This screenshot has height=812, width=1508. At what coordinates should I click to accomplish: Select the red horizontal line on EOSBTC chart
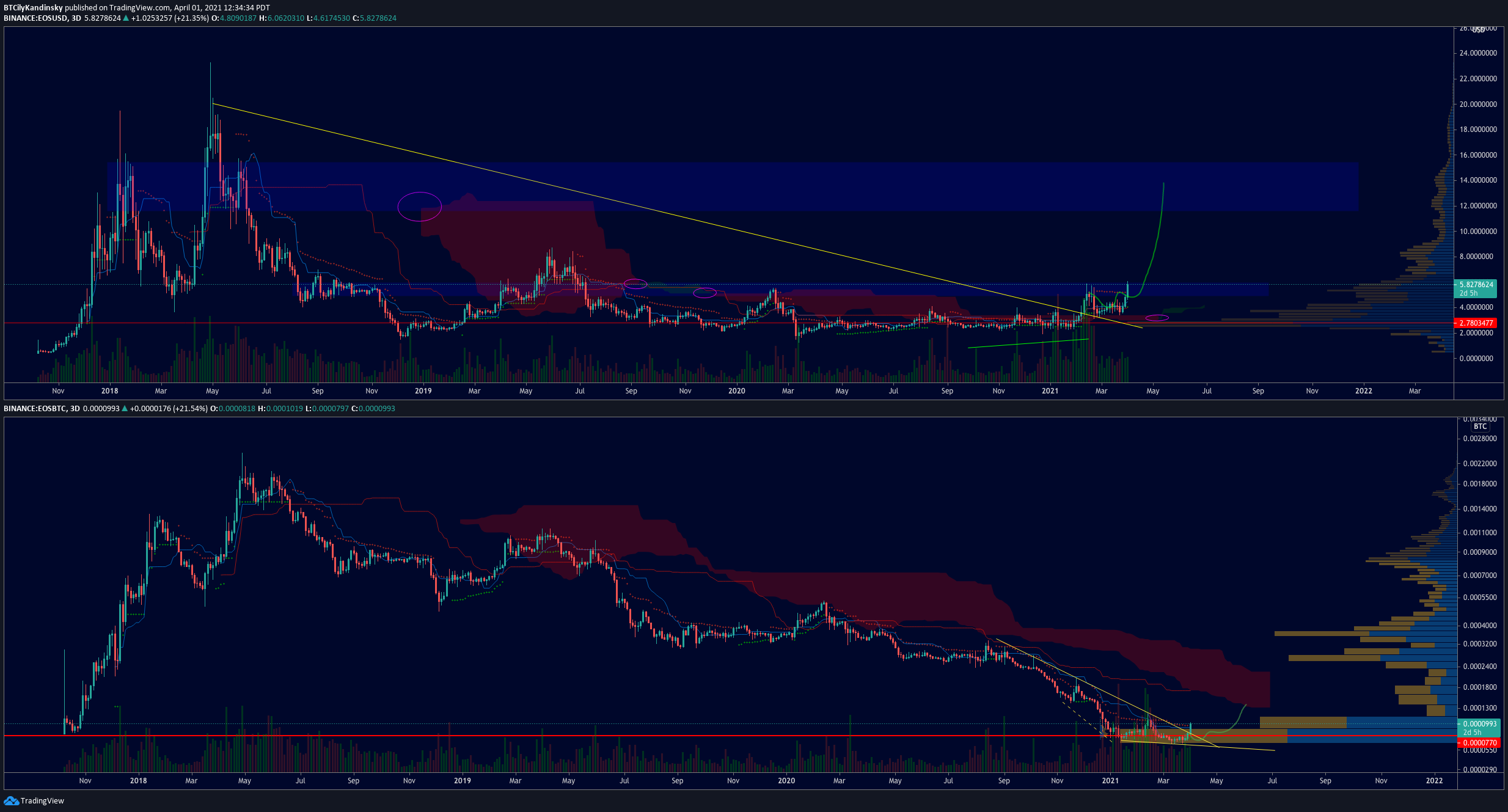[730, 736]
